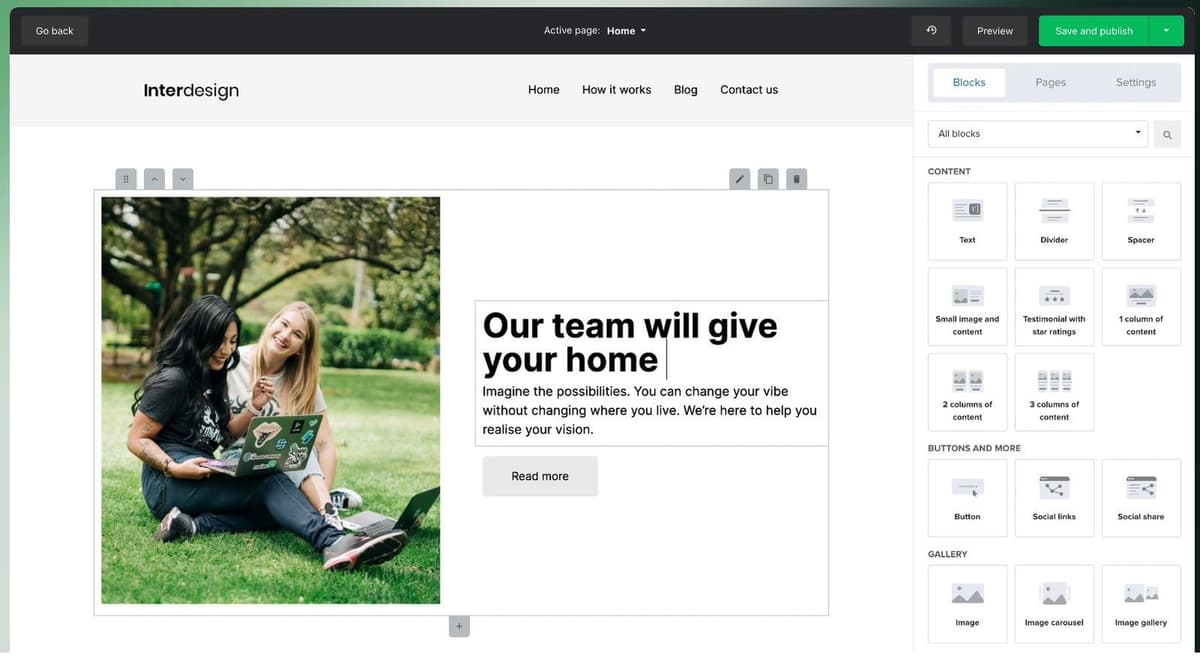Click the Read more button
This screenshot has height=656, width=1200.
pyautogui.click(x=540, y=476)
